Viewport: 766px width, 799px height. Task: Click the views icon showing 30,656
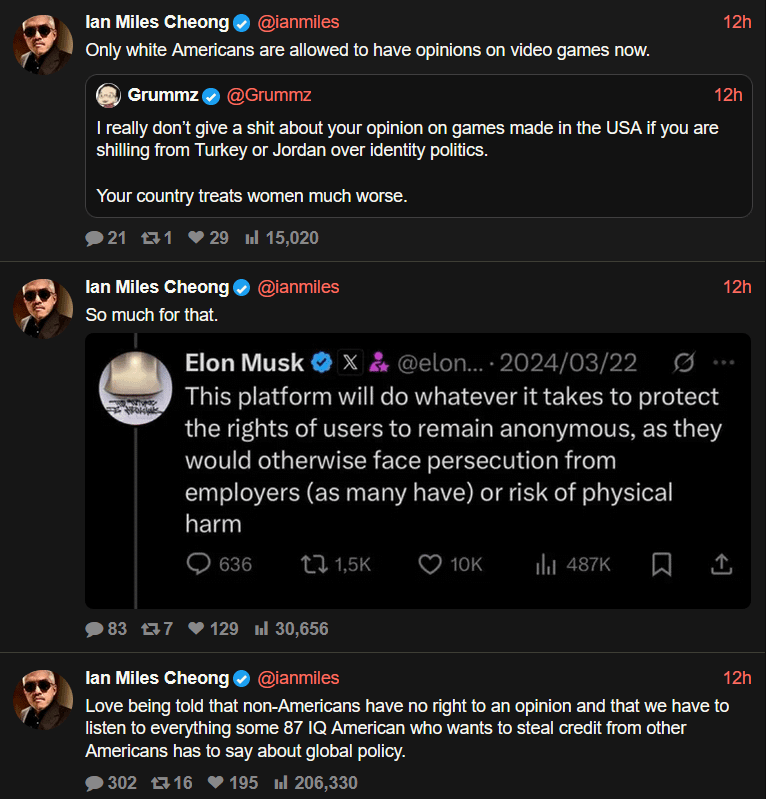click(x=261, y=629)
